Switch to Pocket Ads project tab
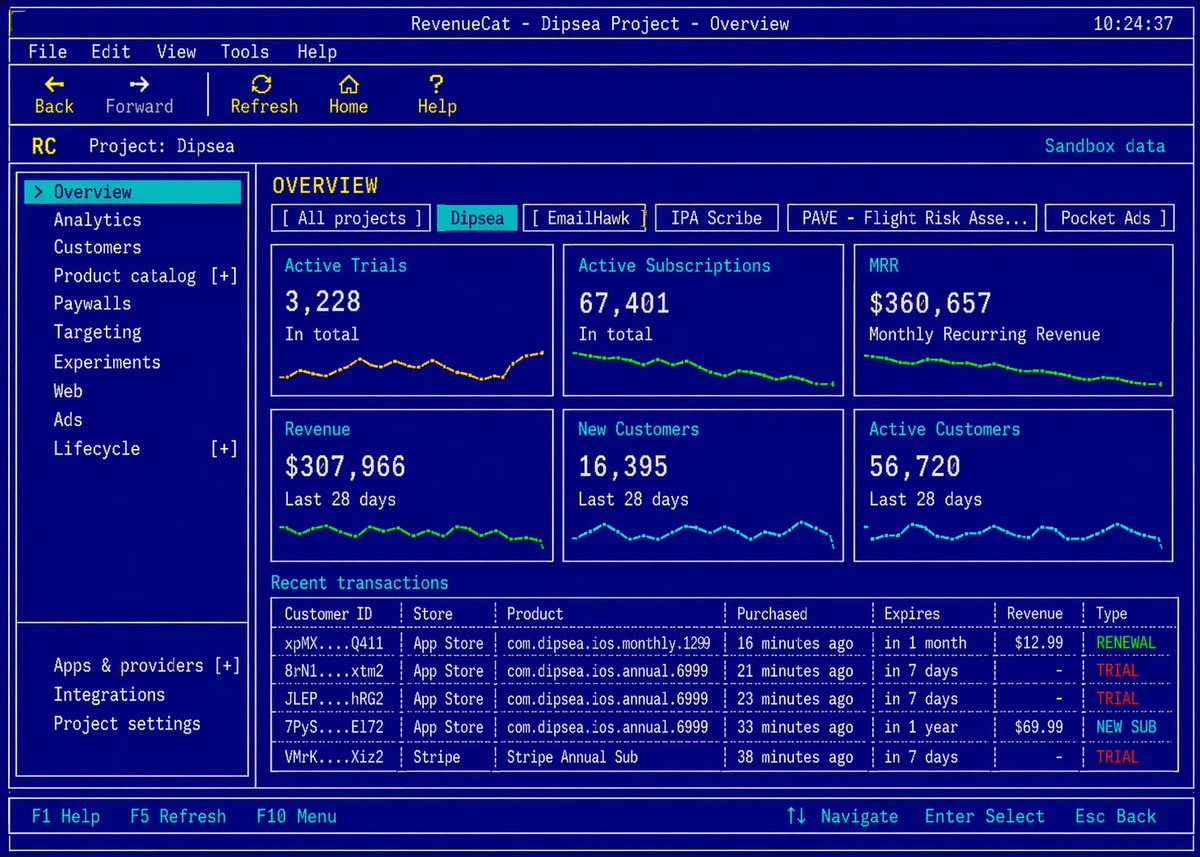The height and width of the screenshot is (857, 1200). [x=1109, y=218]
